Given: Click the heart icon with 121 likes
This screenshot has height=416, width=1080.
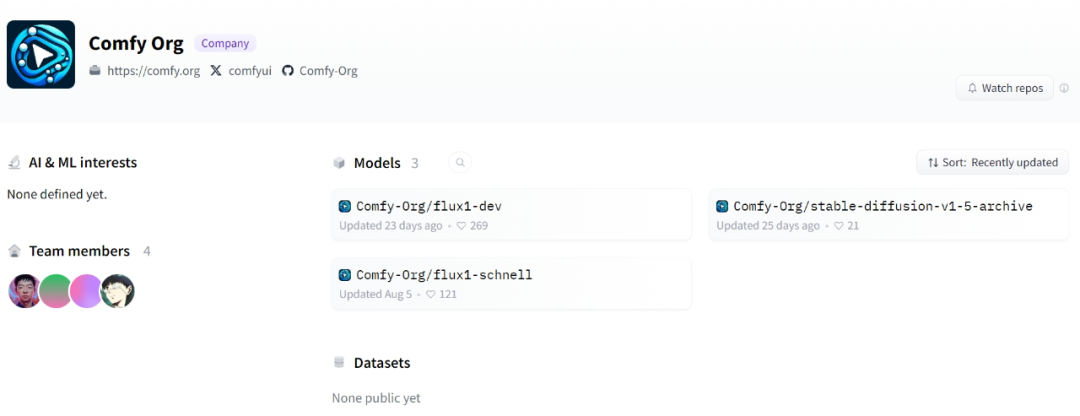Looking at the screenshot, I should pos(431,294).
